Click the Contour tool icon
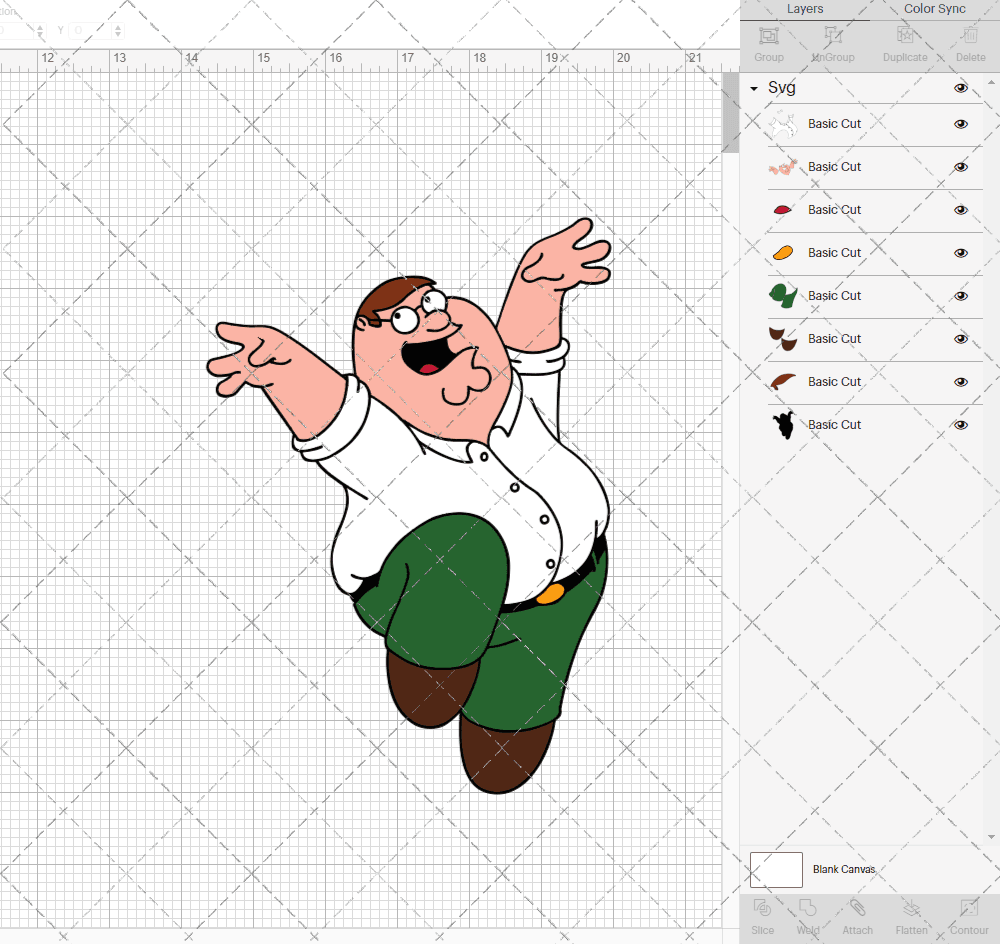This screenshot has height=944, width=1000. [x=969, y=908]
